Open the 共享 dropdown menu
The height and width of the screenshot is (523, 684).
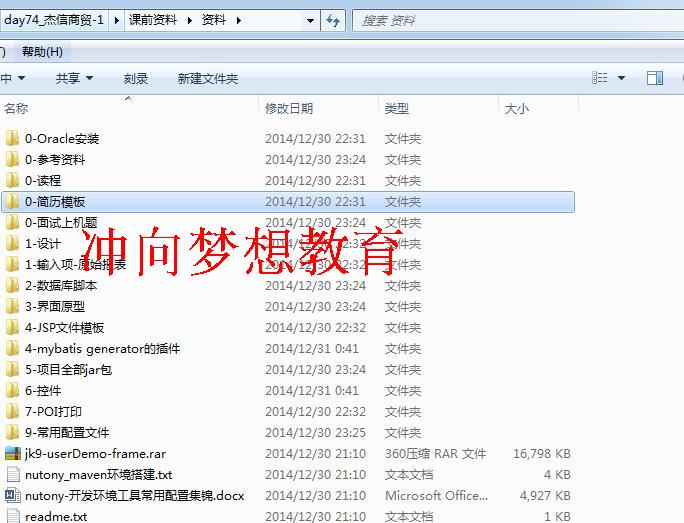[x=74, y=78]
